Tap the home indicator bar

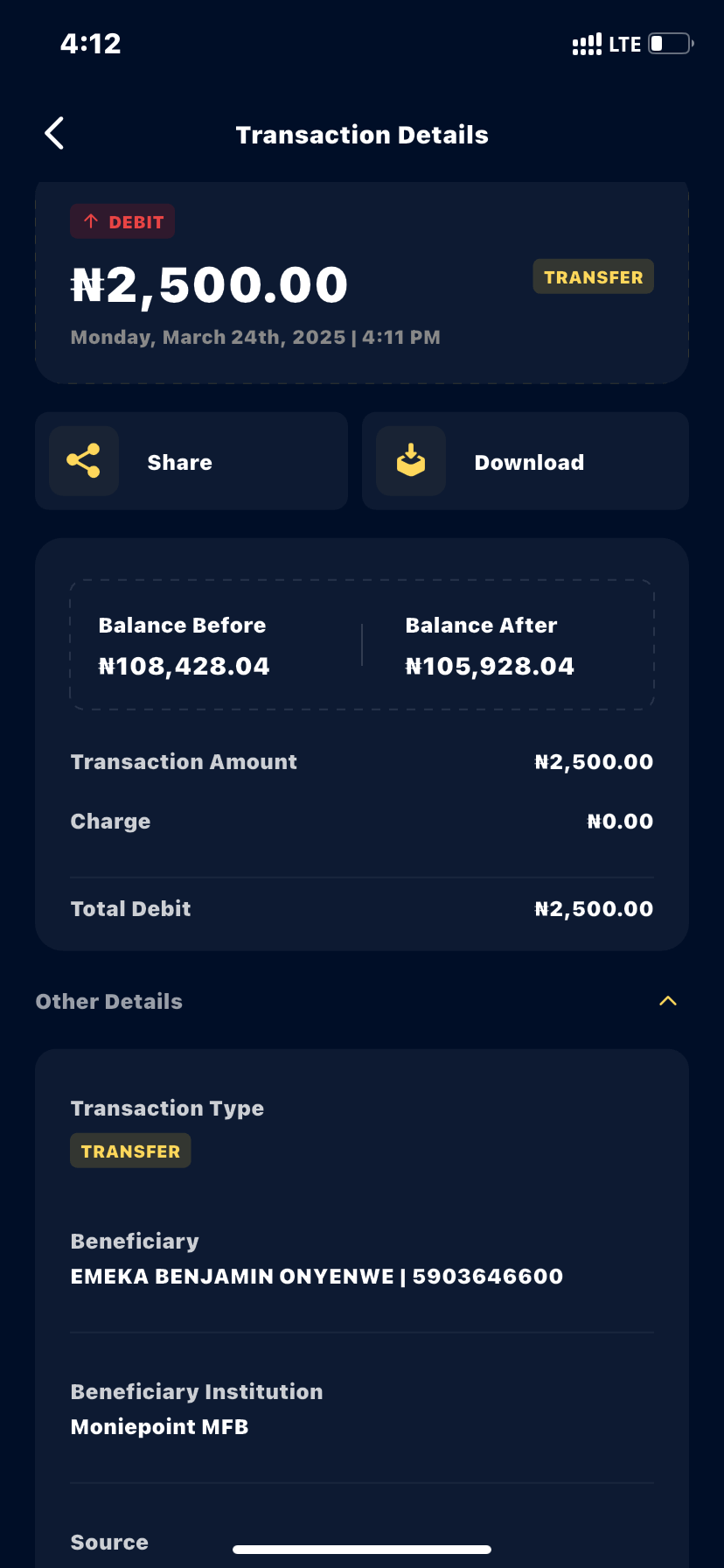tap(362, 1550)
